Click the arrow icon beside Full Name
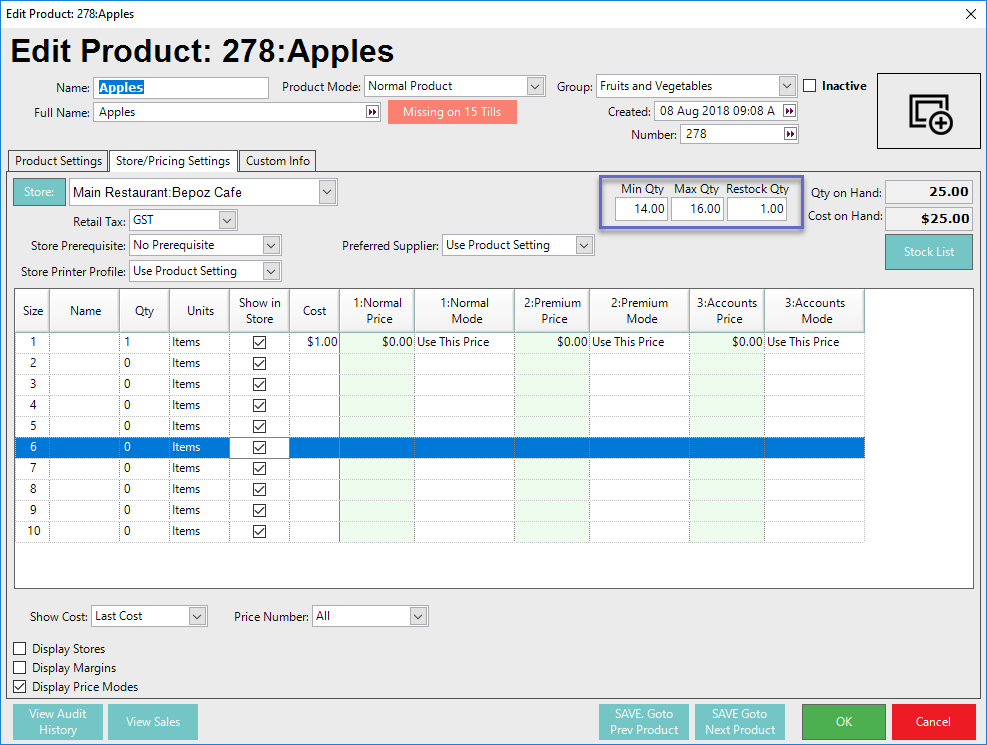Viewport: 987px width, 745px height. click(372, 113)
